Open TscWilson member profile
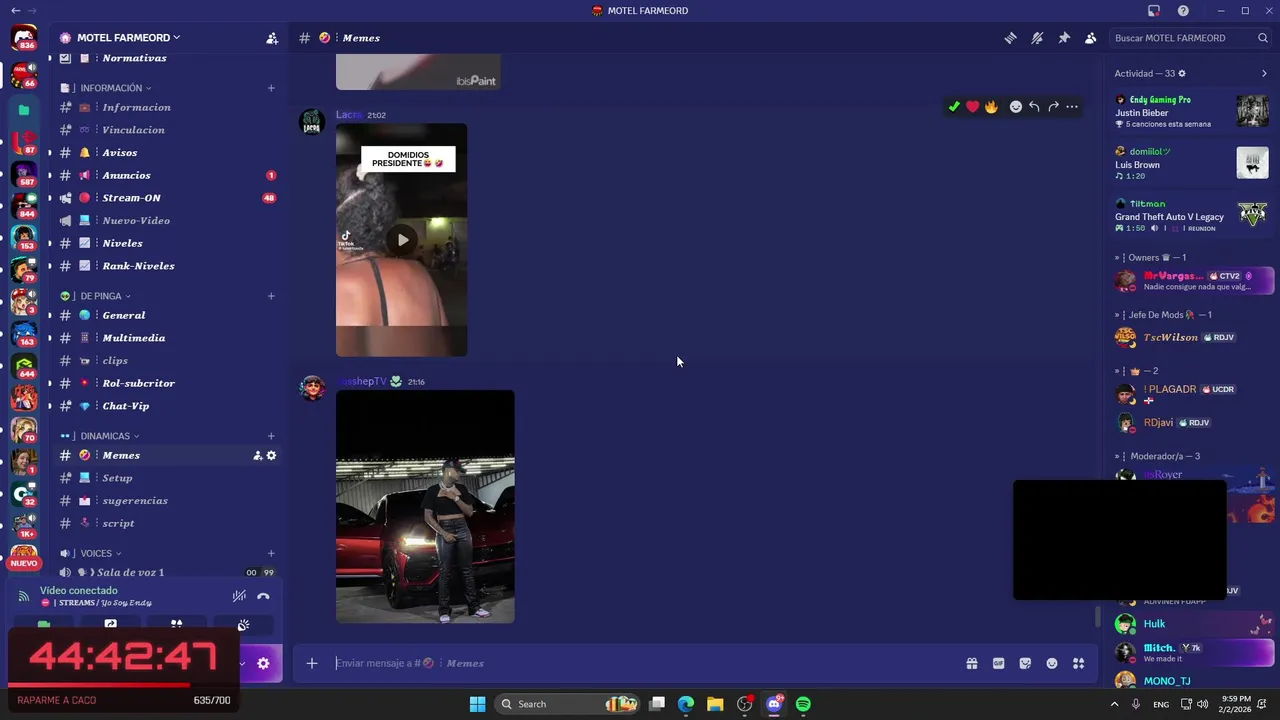The image size is (1280, 720). 1192,337
